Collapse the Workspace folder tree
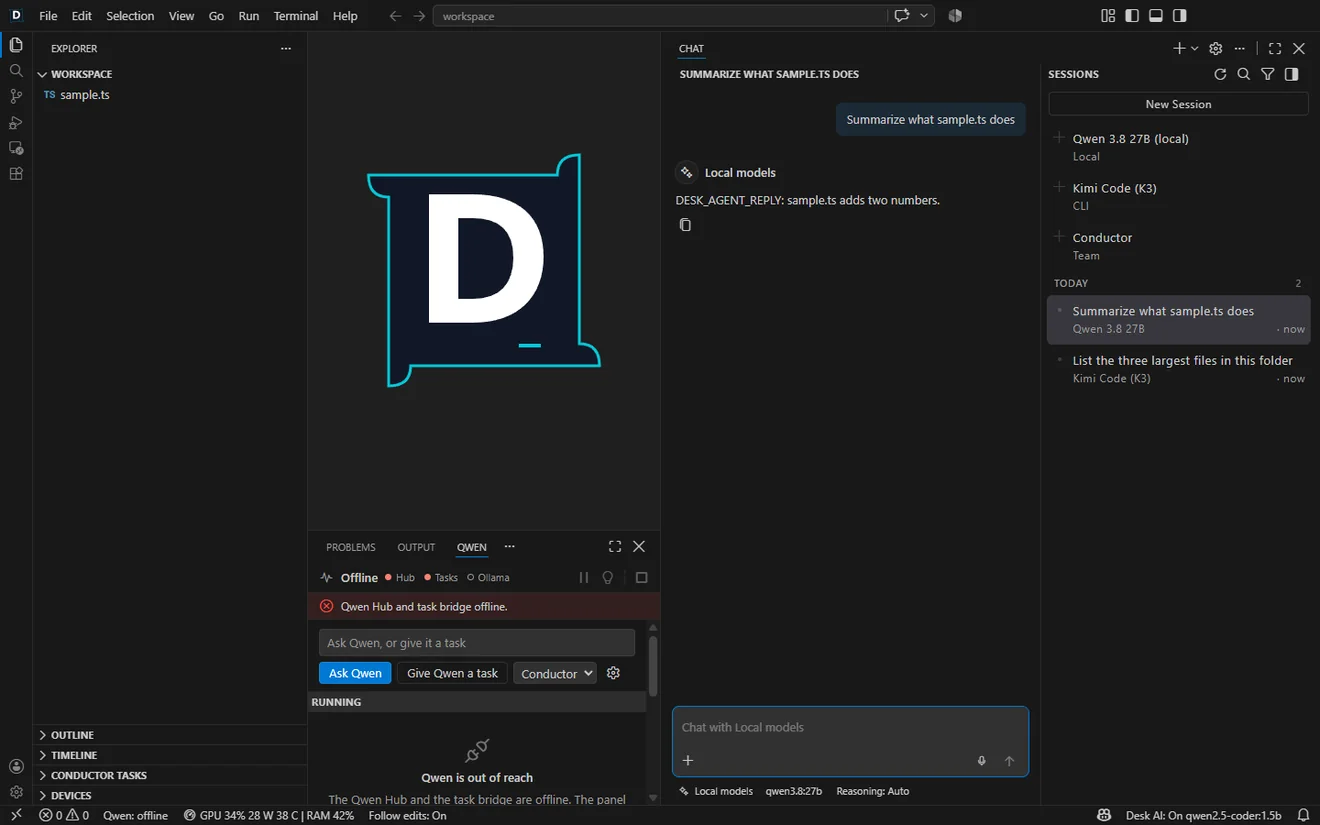Image resolution: width=1320 pixels, height=825 pixels. pos(171,74)
